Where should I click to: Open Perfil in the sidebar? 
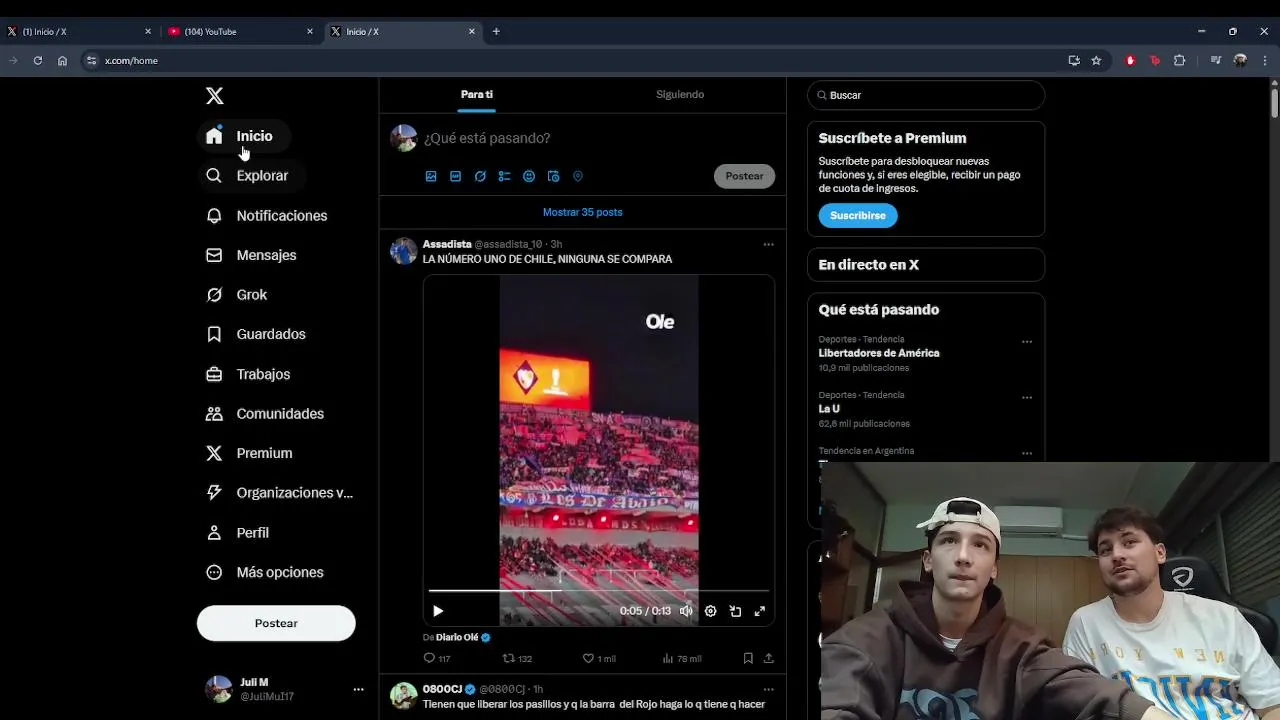pos(238,533)
